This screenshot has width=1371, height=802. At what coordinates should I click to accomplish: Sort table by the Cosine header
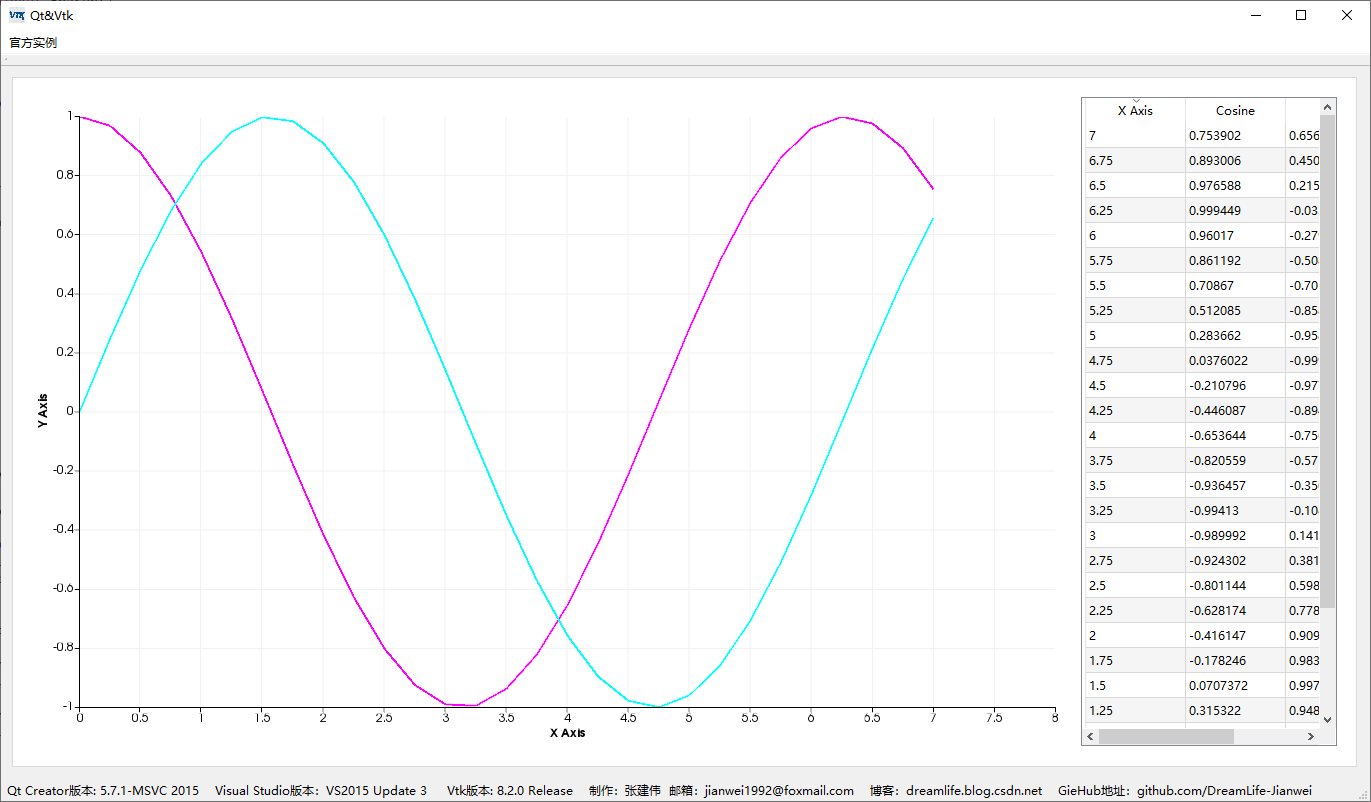1235,110
